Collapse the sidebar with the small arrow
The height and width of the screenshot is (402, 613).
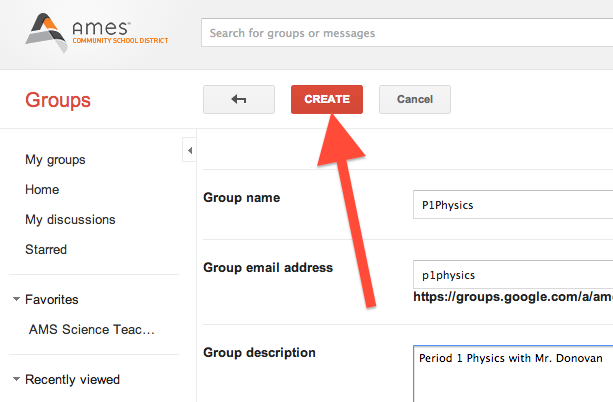point(189,151)
